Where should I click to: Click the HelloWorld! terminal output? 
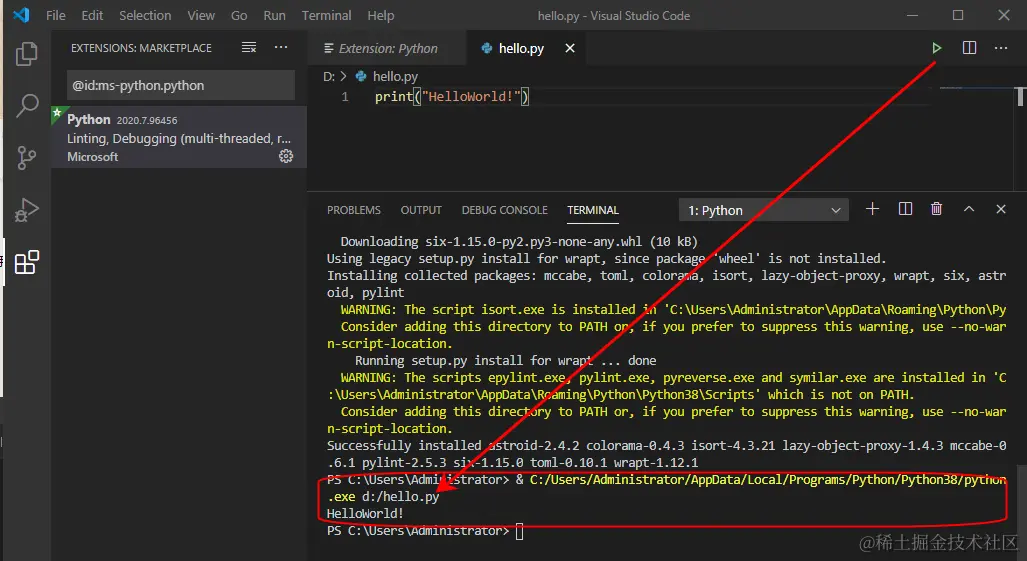click(365, 514)
